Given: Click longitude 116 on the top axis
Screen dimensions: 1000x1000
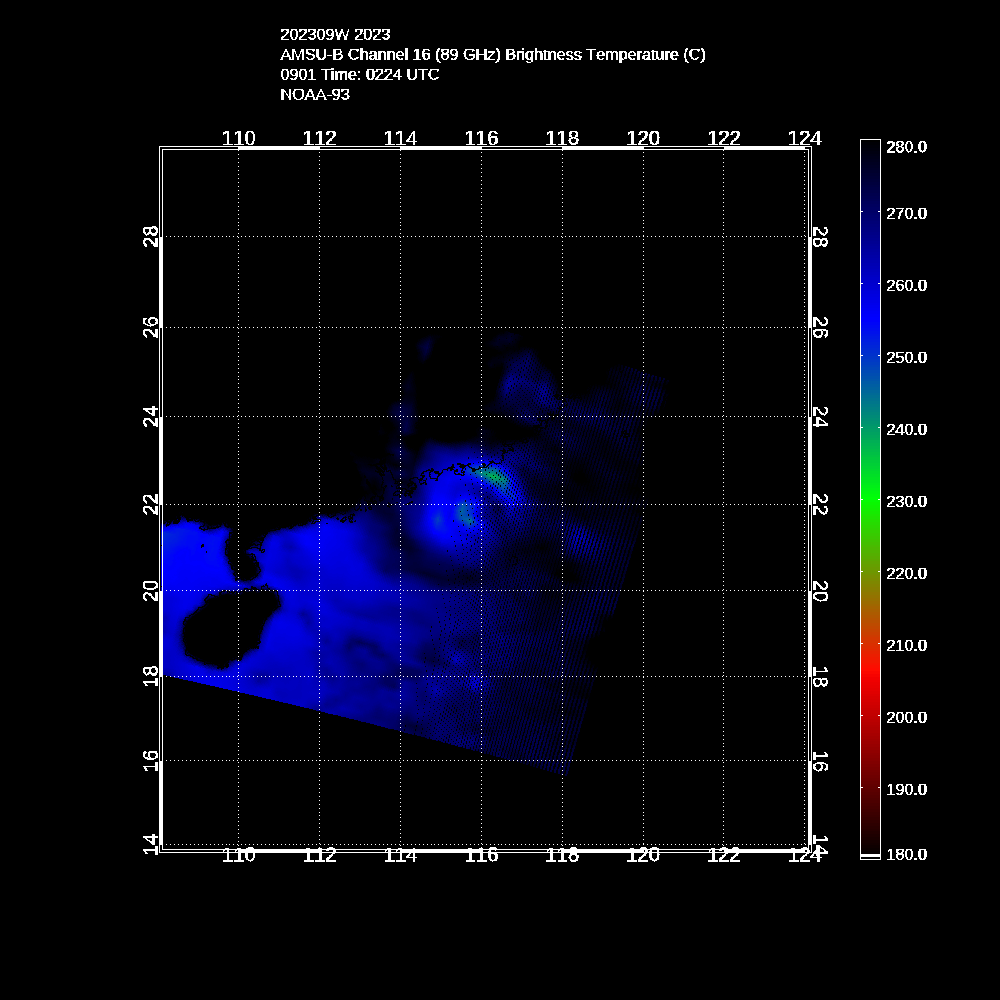Looking at the screenshot, I should coord(482,138).
